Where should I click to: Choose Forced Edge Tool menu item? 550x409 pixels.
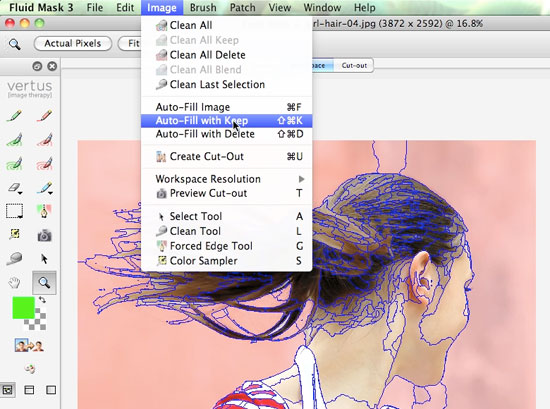(x=227, y=246)
